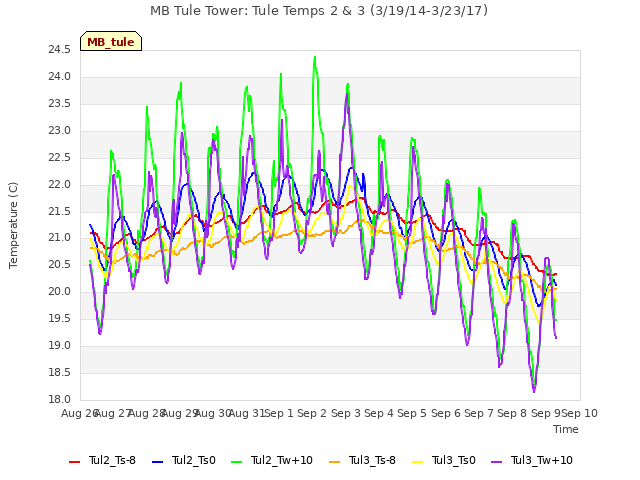Click the 23.5 y-axis tick label
The height and width of the screenshot is (480, 640).
(x=60, y=103)
